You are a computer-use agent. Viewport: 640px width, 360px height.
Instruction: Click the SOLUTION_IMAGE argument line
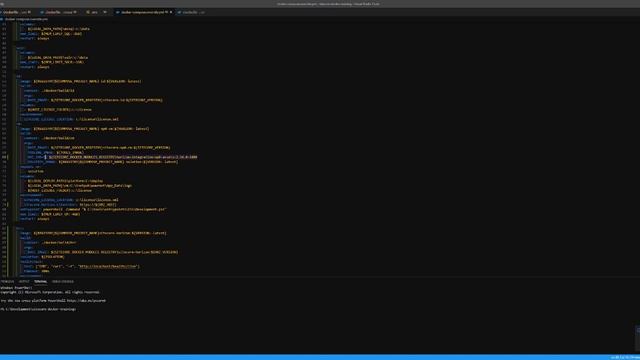click(102, 162)
